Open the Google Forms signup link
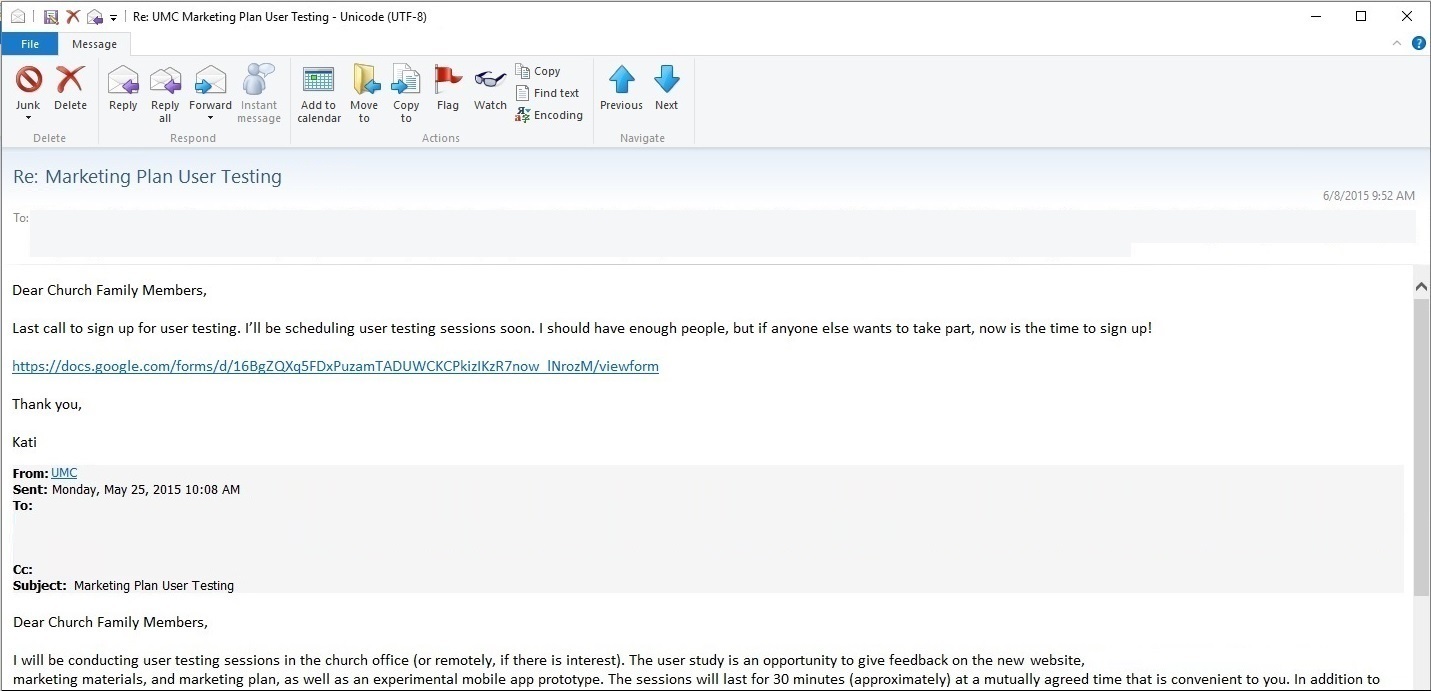The image size is (1431, 691). pos(335,366)
